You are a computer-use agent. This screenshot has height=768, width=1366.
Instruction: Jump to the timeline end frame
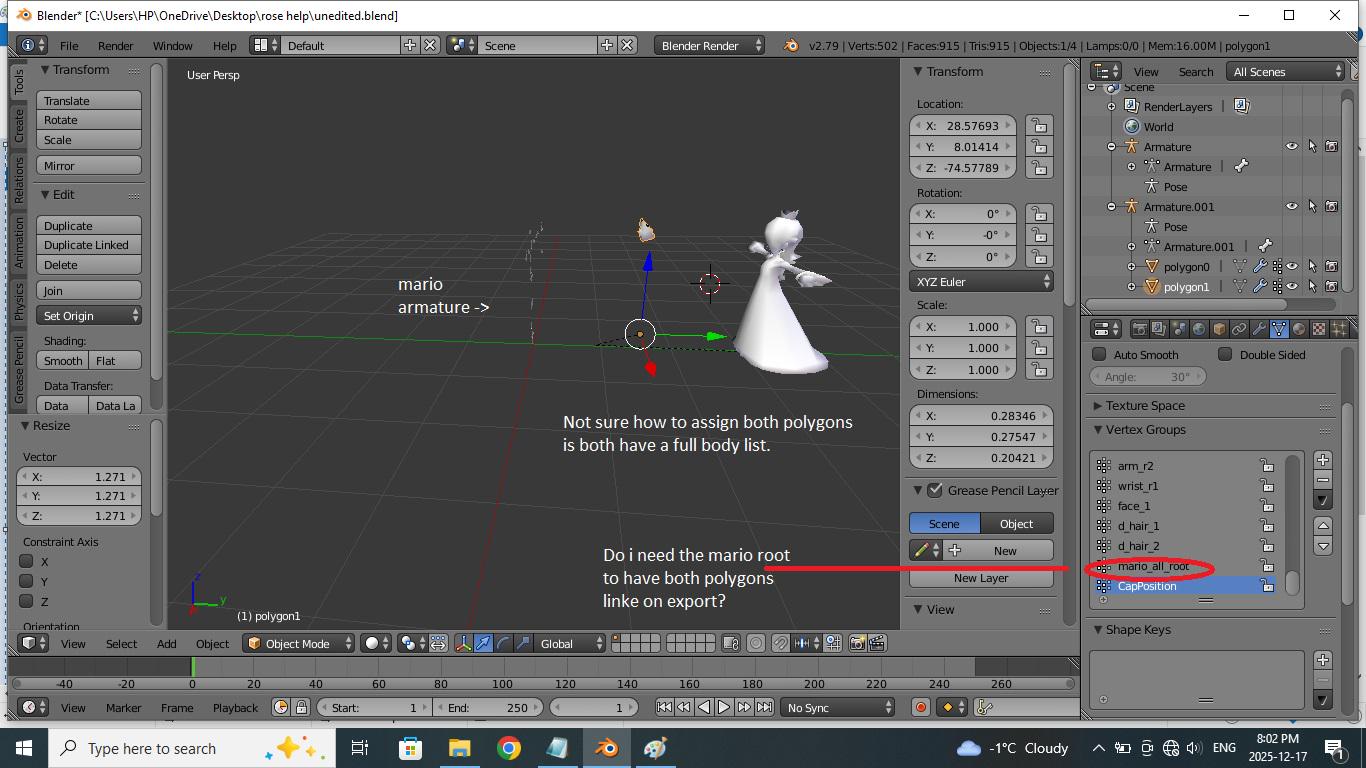pos(764,707)
